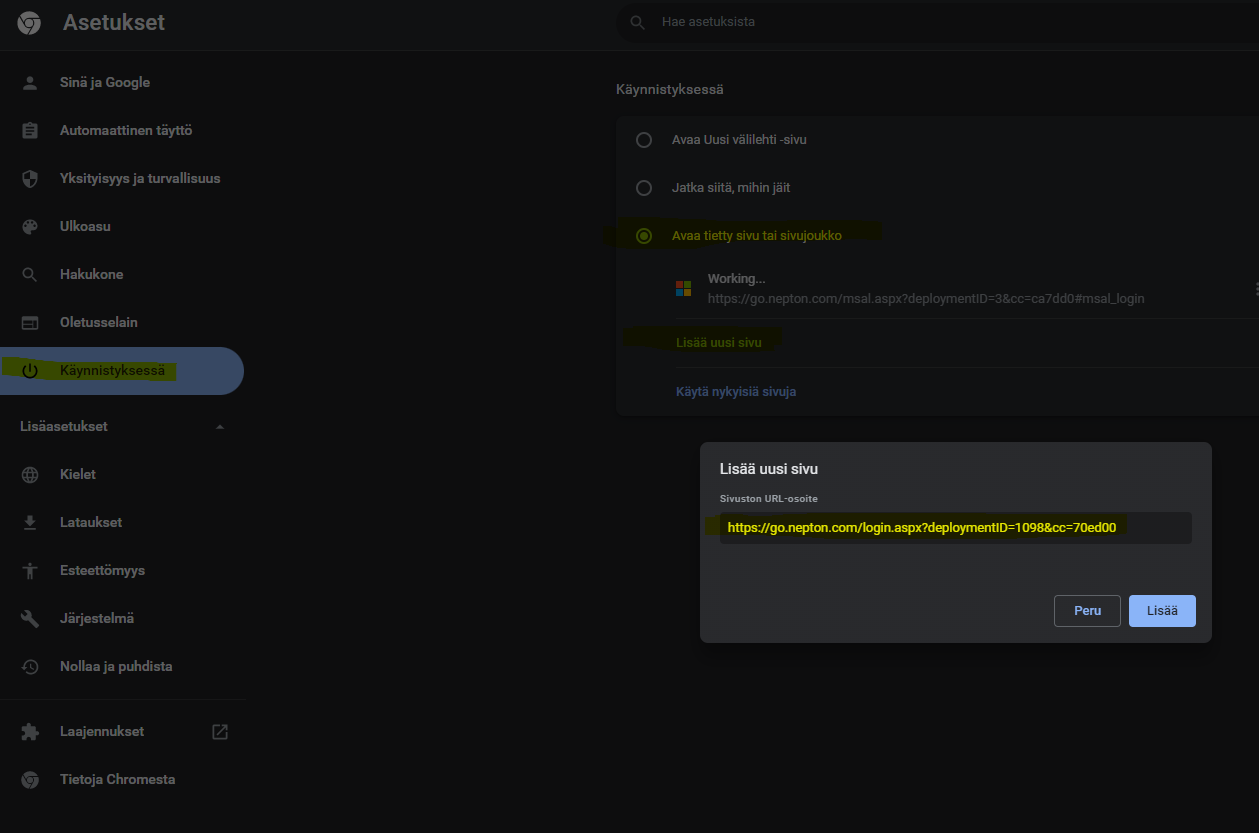Click the Sinä ja Google person icon
The image size is (1259, 833).
[30, 82]
